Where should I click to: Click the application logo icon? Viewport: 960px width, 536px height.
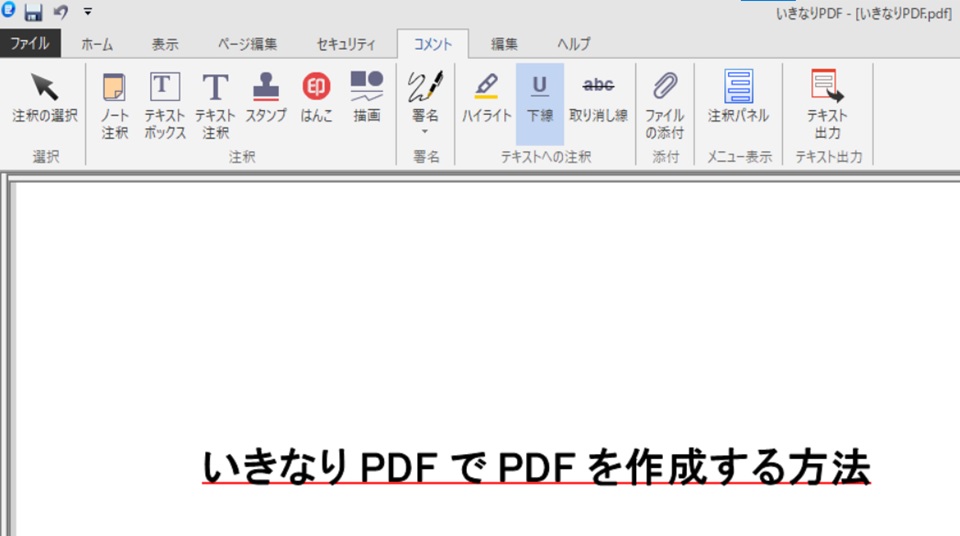pyautogui.click(x=8, y=10)
